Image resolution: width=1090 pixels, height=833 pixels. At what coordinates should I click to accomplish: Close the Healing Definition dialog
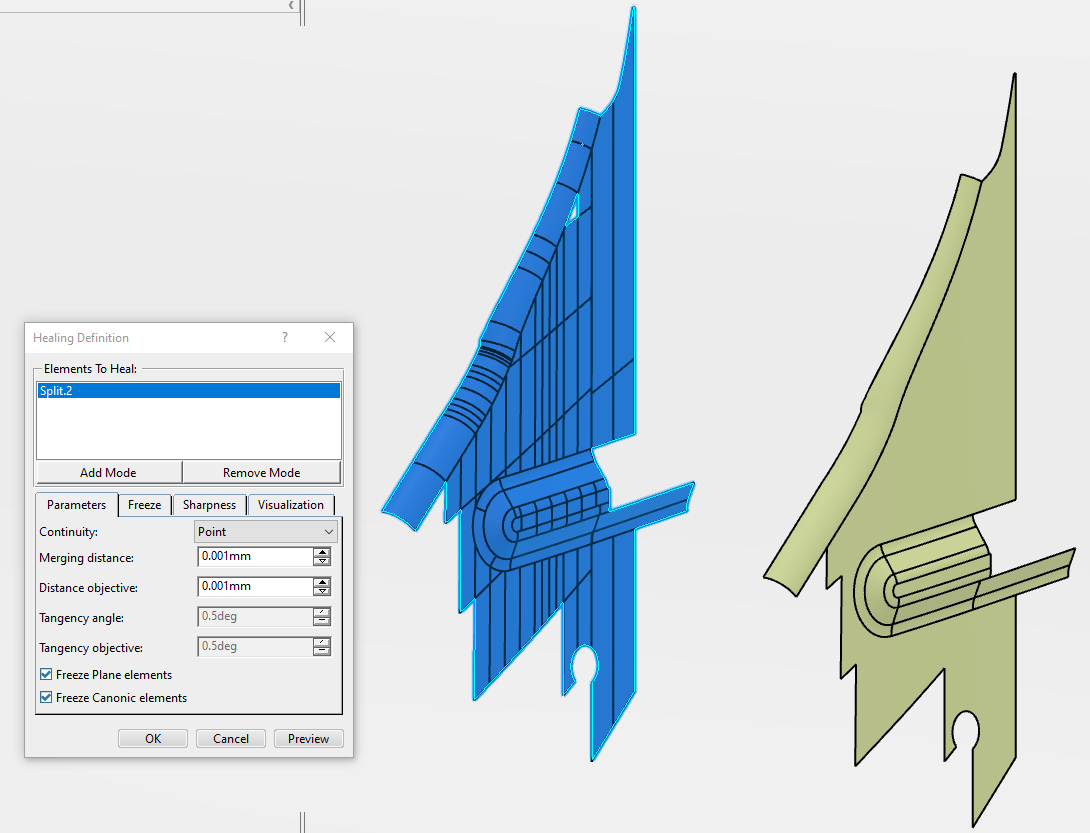point(330,338)
